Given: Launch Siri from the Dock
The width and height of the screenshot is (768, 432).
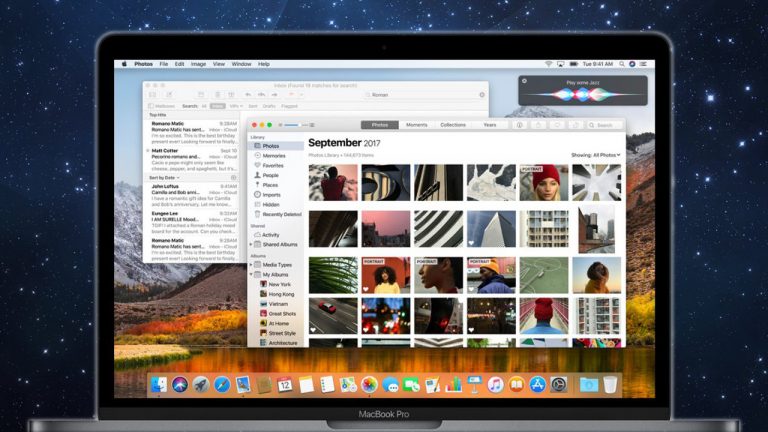Looking at the screenshot, I should [x=180, y=384].
